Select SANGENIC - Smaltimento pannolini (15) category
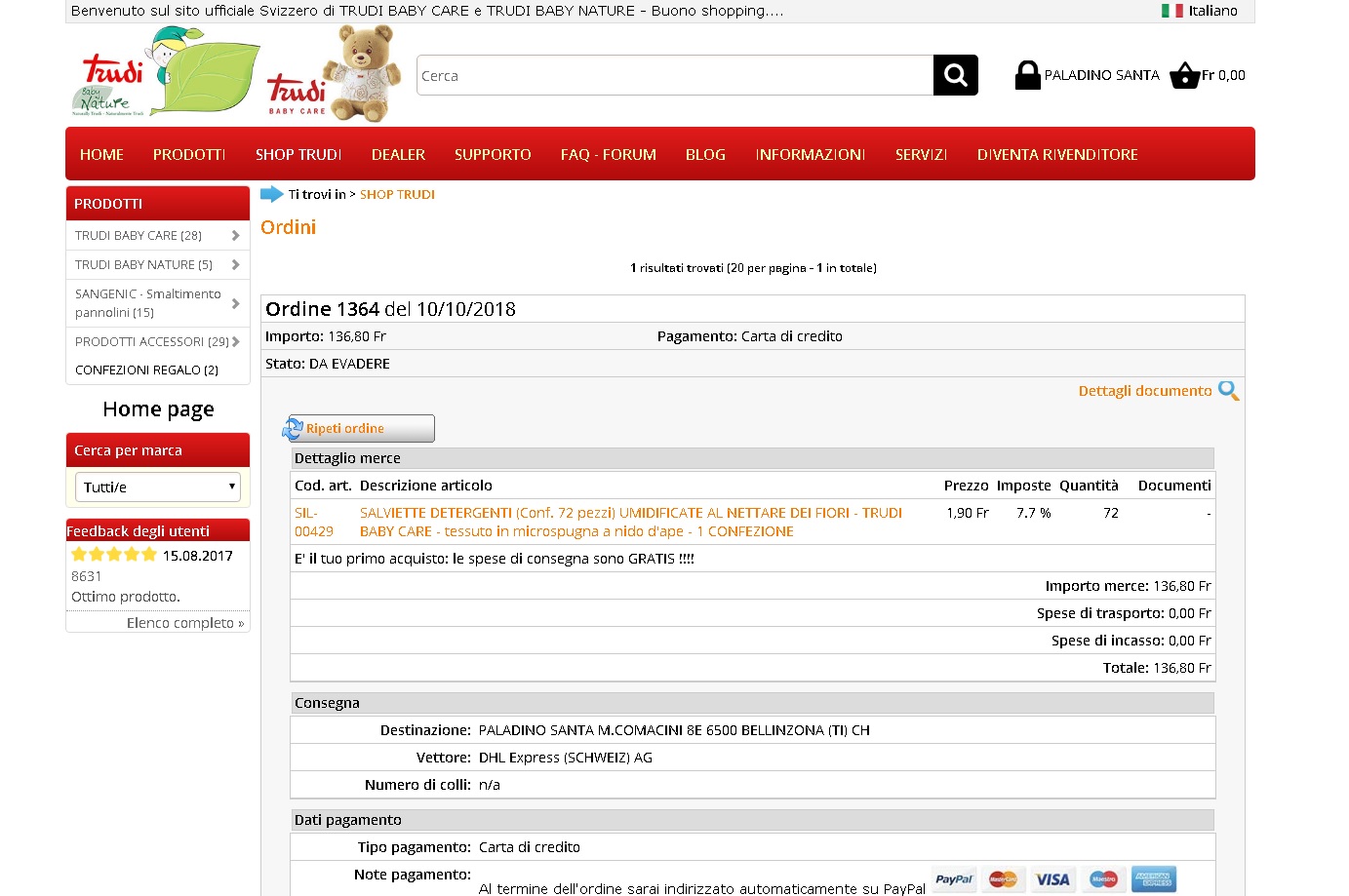1349x896 pixels. coord(148,303)
